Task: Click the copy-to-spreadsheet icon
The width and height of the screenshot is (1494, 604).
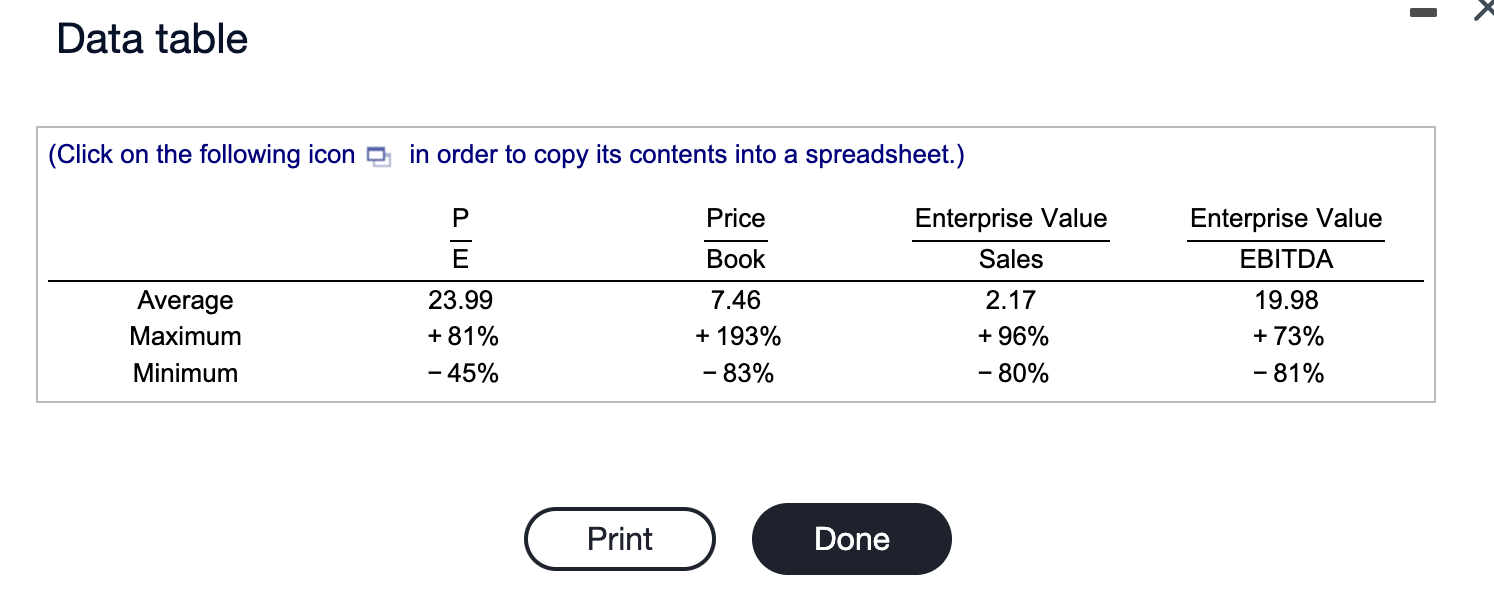Action: (377, 156)
